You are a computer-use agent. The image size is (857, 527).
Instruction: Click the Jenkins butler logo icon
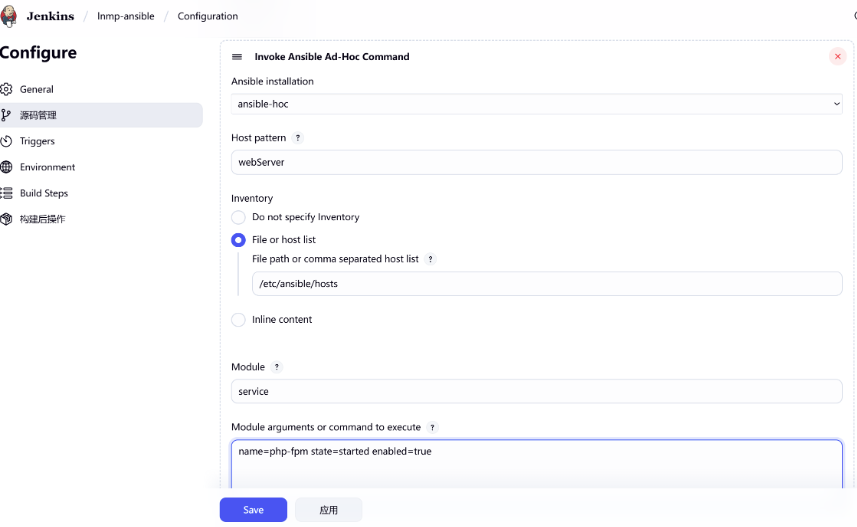(x=9, y=16)
